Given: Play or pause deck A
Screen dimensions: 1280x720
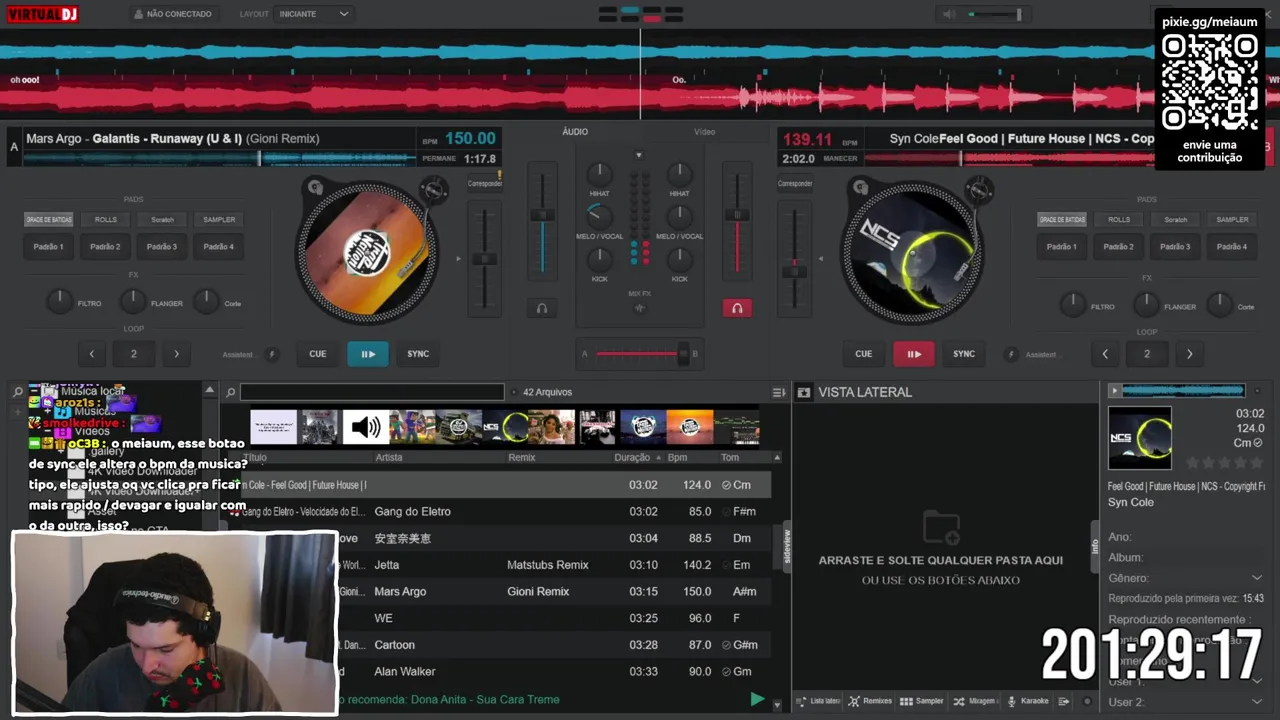Looking at the screenshot, I should tap(368, 353).
